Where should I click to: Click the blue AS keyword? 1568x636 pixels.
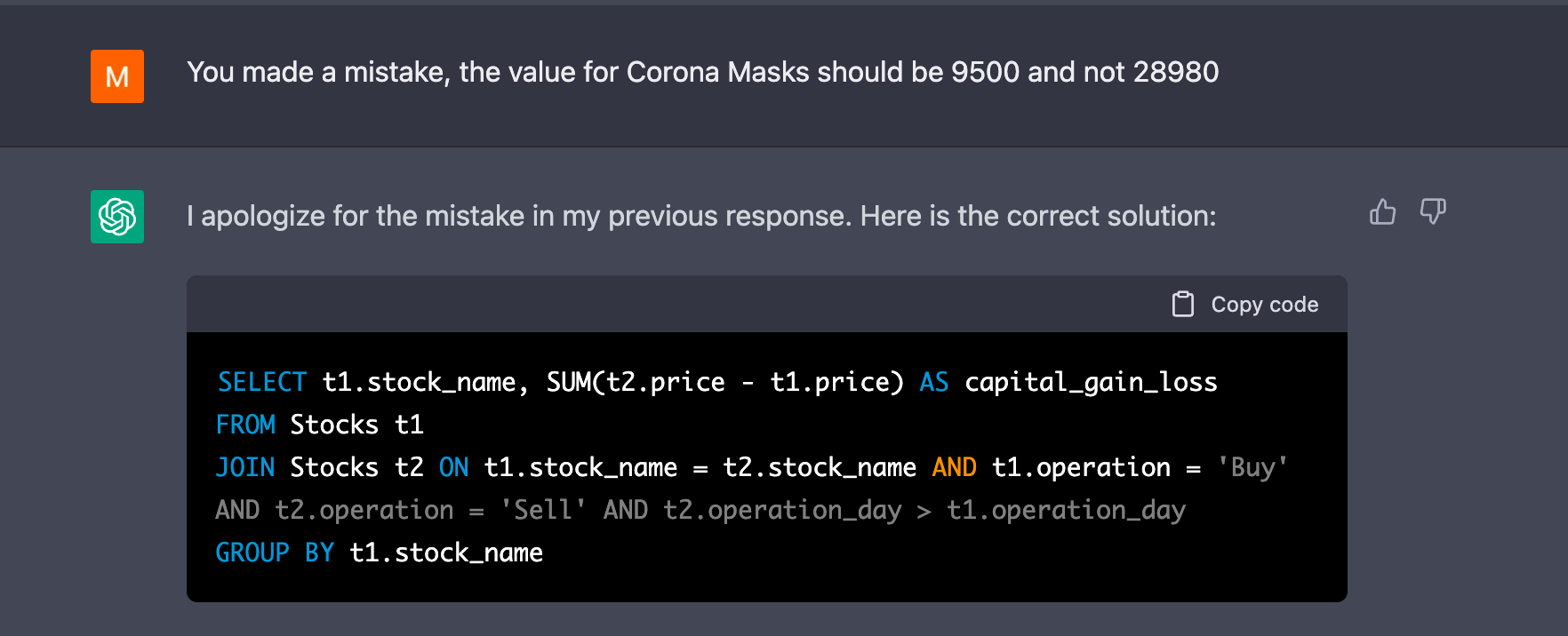click(933, 382)
